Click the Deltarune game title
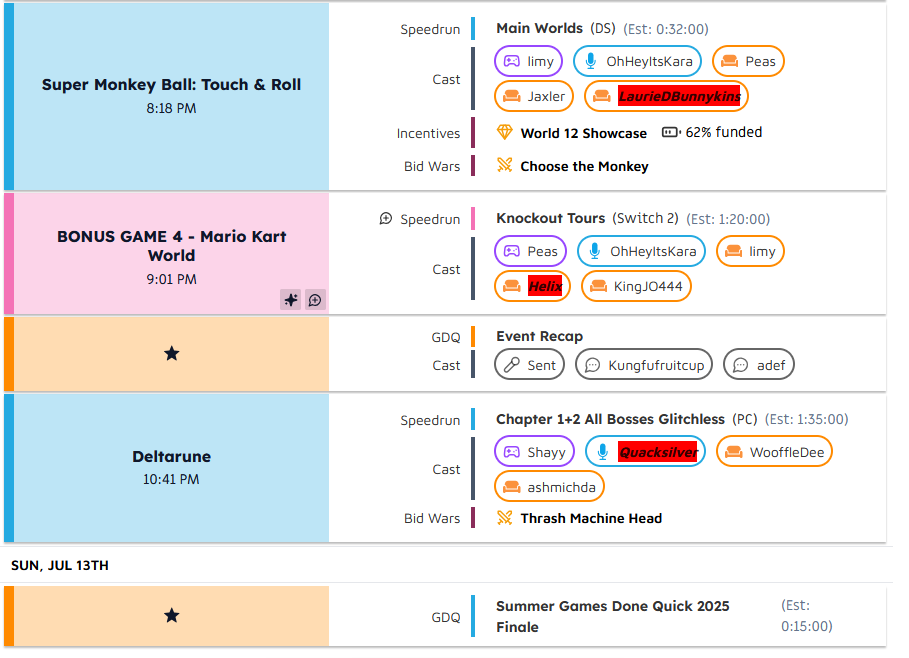The image size is (909, 658). tap(172, 457)
